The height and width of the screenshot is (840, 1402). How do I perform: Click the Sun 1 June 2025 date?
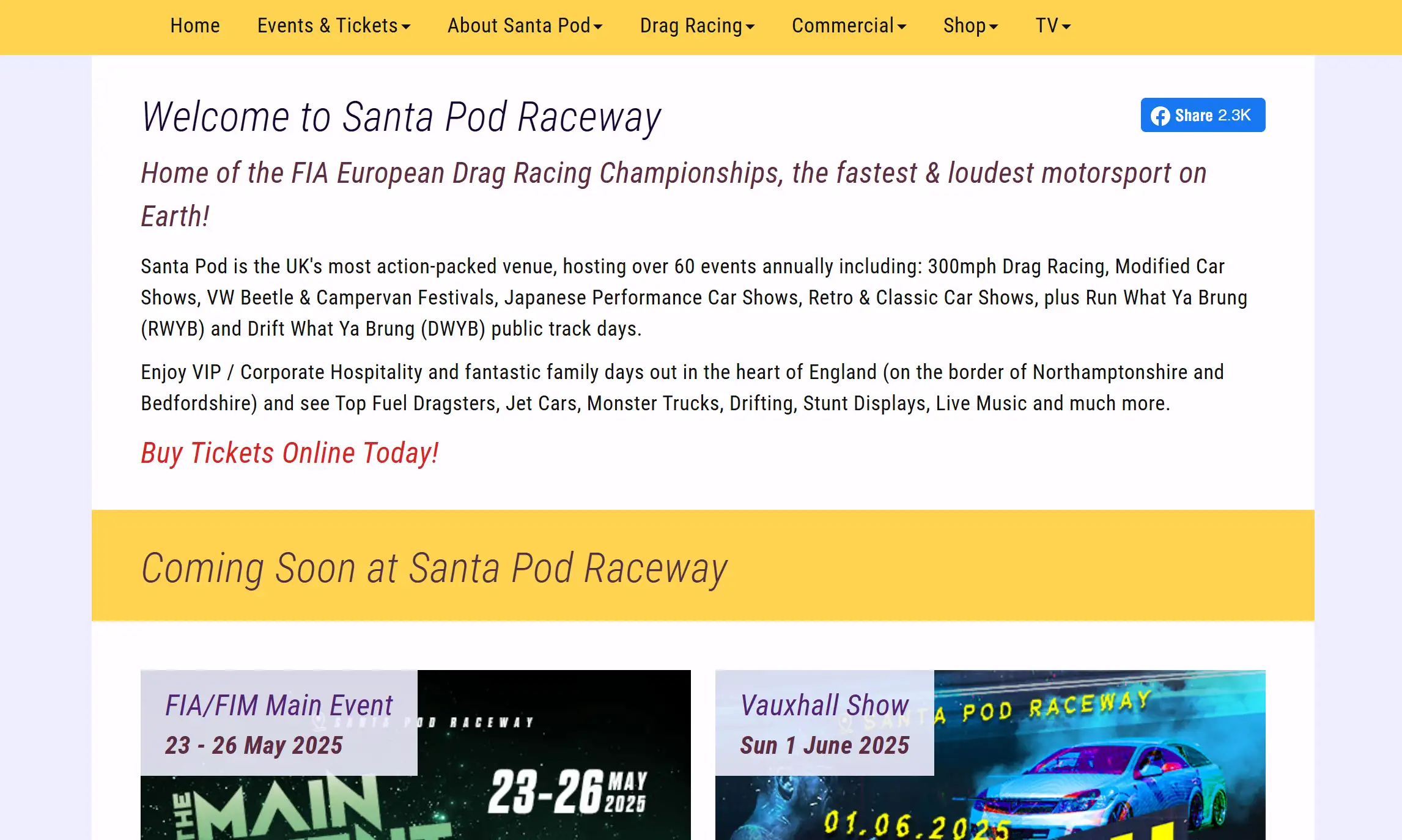click(825, 745)
